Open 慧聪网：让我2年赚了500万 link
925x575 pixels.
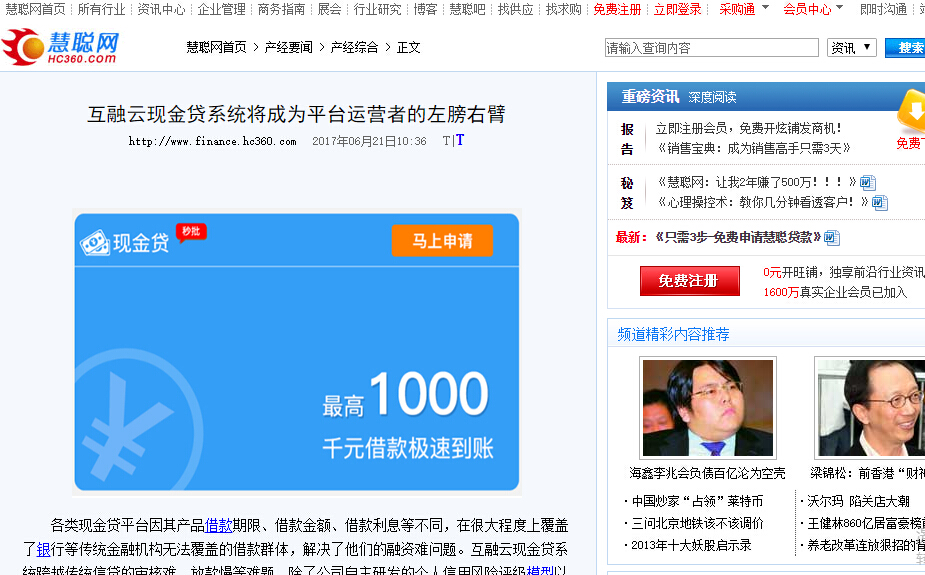757,182
